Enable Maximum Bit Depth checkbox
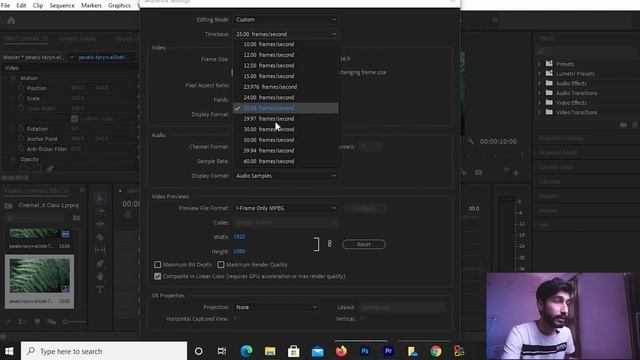 pos(158,264)
